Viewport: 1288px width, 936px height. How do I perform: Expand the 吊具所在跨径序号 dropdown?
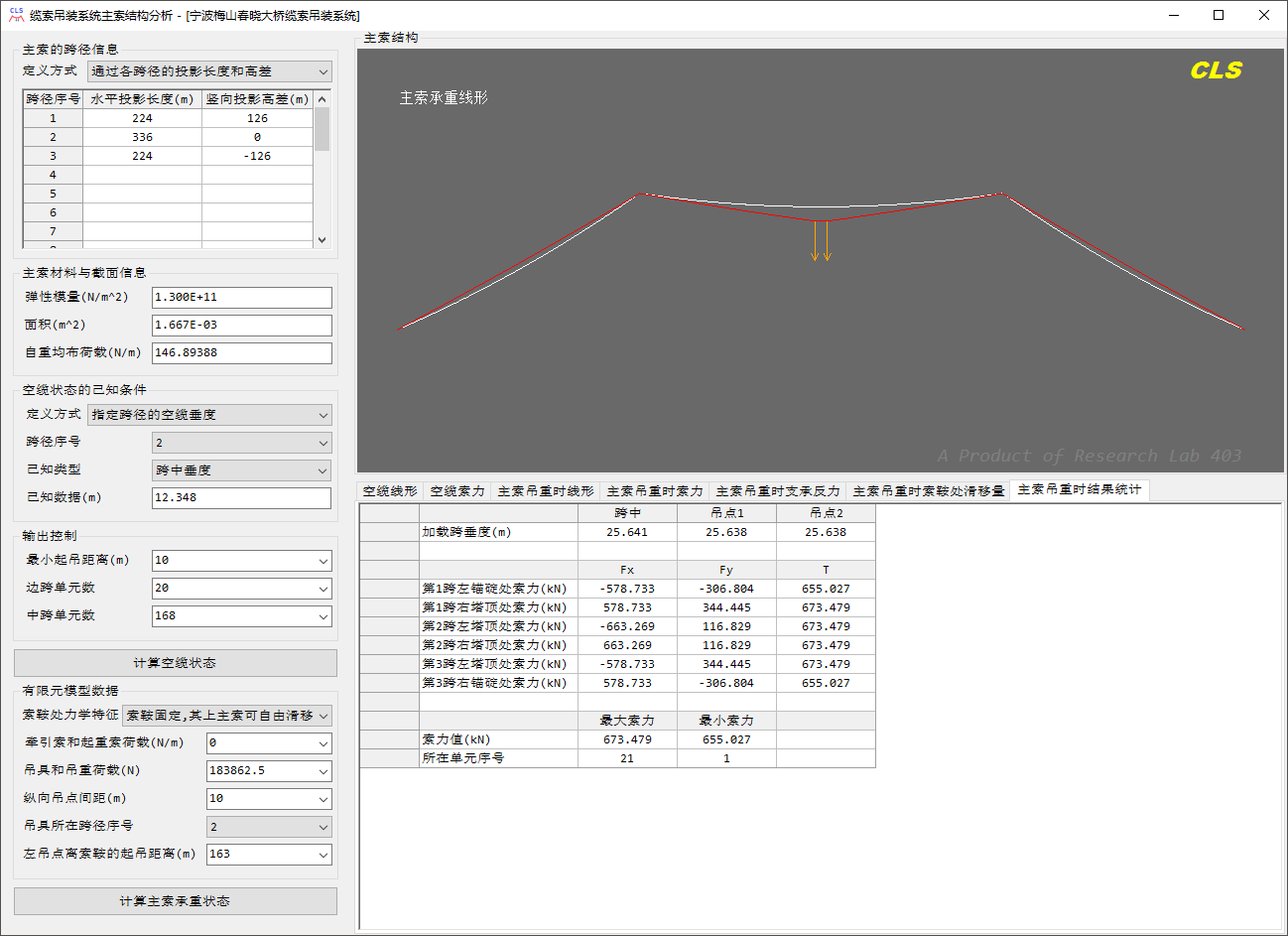pos(269,827)
